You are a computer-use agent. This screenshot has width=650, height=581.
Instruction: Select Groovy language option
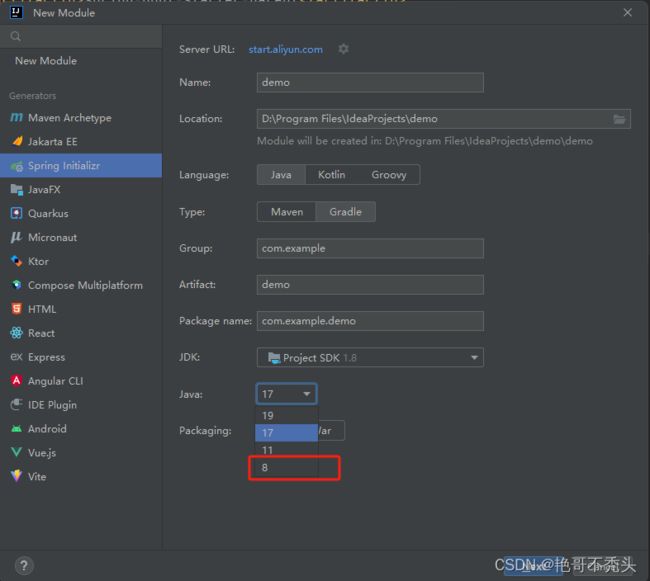tap(389, 175)
